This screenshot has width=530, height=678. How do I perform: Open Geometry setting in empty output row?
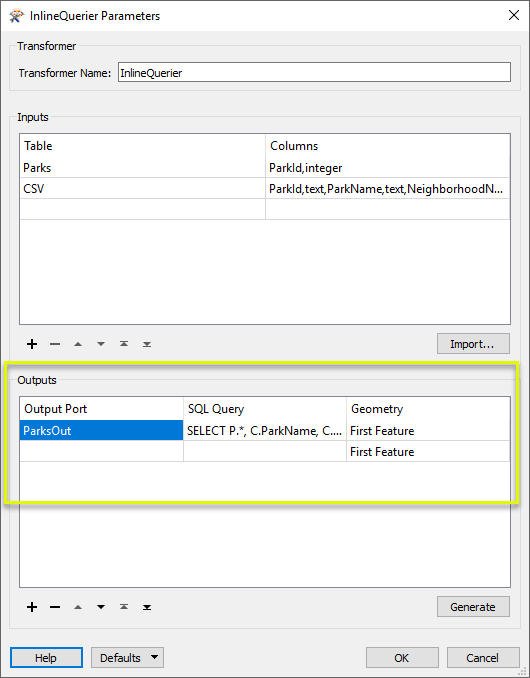tap(428, 451)
